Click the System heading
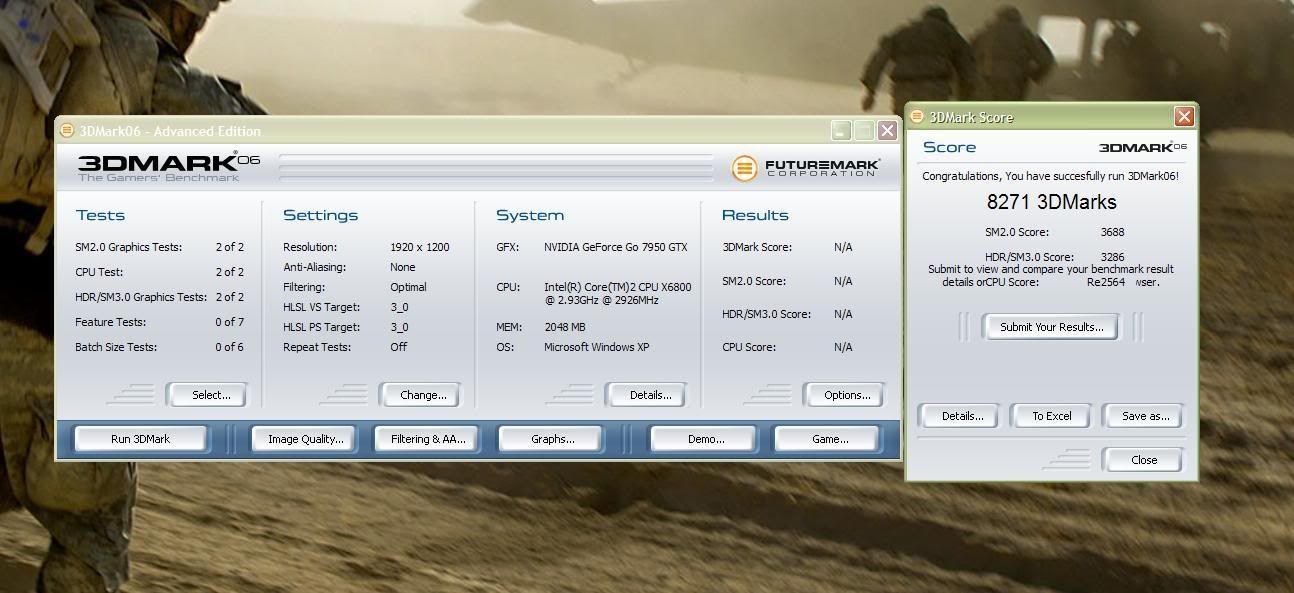Screen dimensions: 1294x593 coord(530,215)
